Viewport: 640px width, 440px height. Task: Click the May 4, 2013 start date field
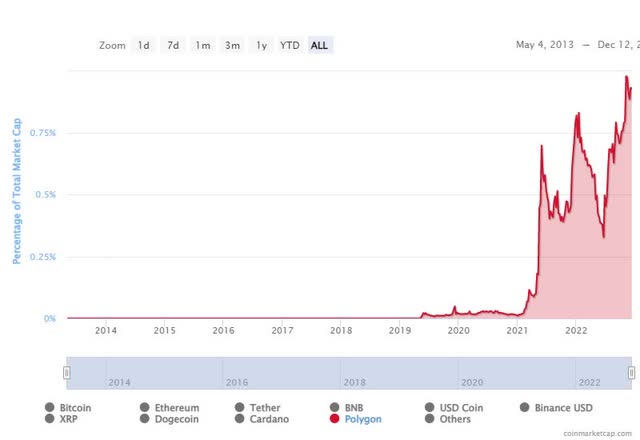point(544,44)
